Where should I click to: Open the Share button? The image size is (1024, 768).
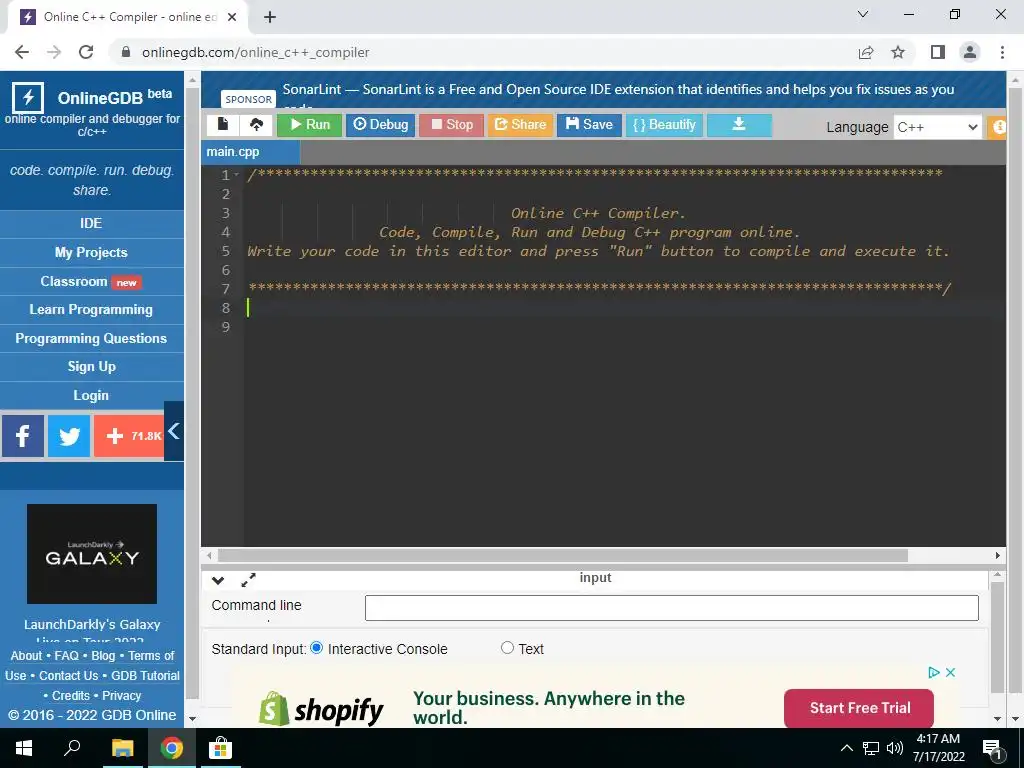tap(520, 125)
